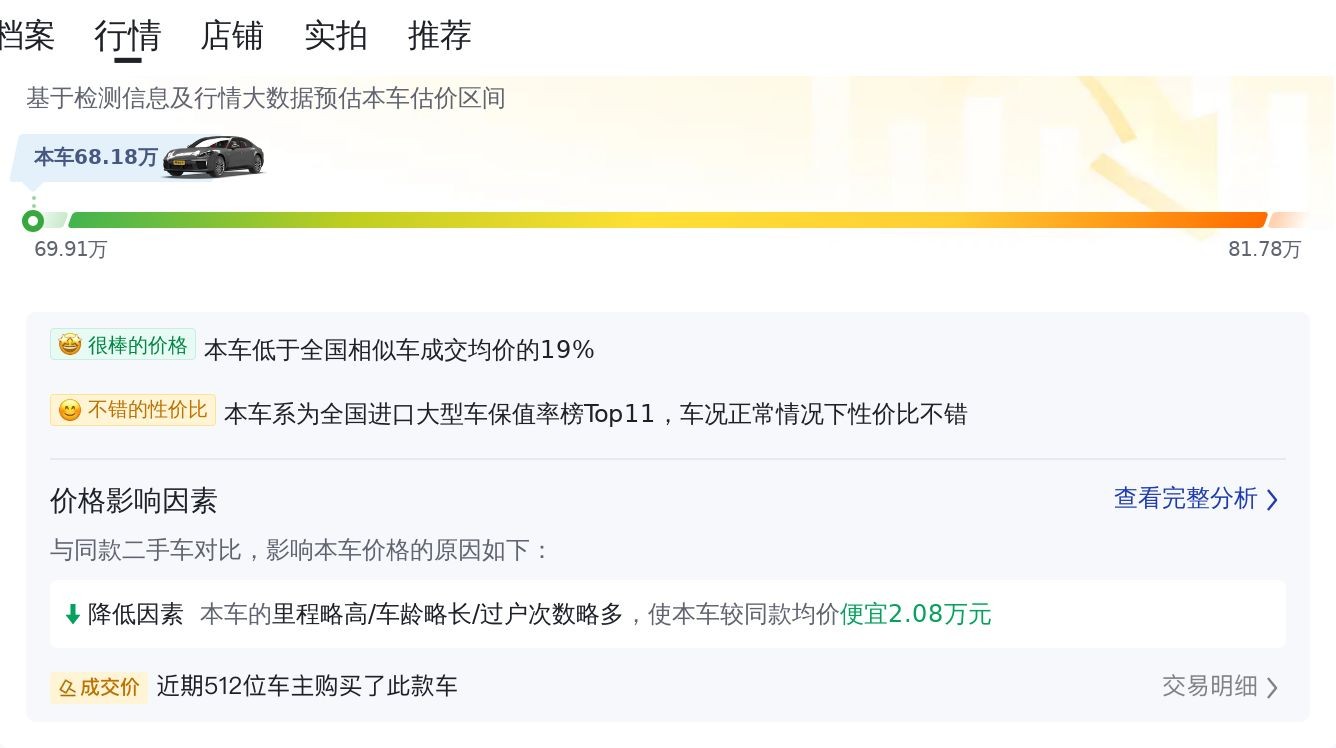Image resolution: width=1336 pixels, height=748 pixels.
Task: Open the 交易明细 text link
Action: 1209,686
